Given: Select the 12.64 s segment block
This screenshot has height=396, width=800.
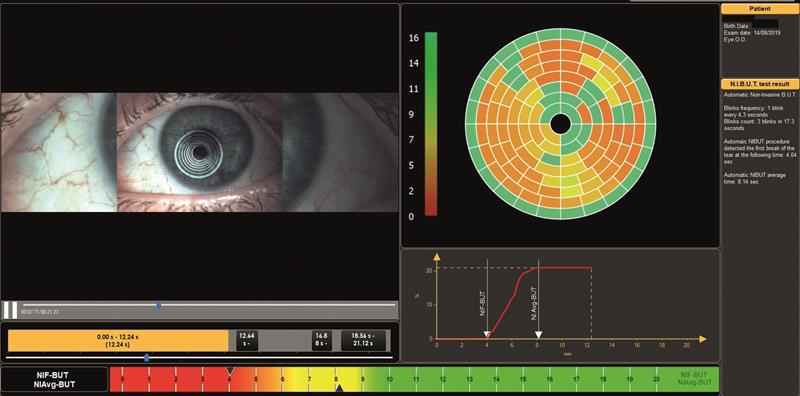Looking at the screenshot, I should (247, 340).
